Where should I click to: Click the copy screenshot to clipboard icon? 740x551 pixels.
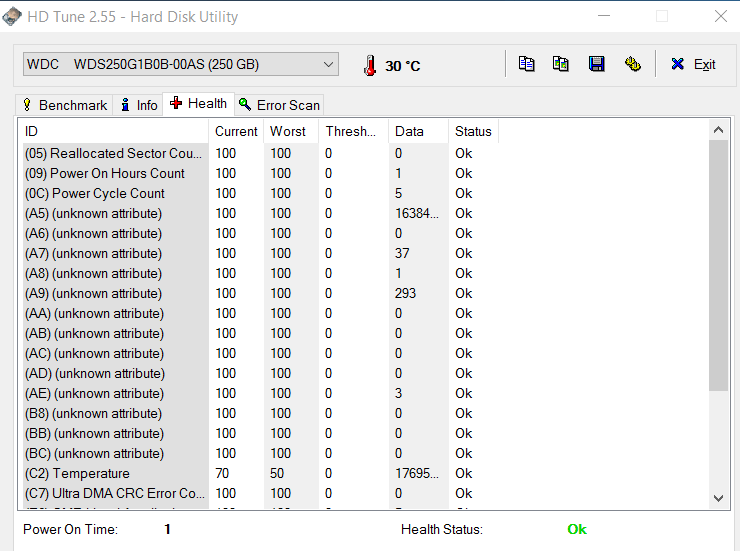pos(561,64)
